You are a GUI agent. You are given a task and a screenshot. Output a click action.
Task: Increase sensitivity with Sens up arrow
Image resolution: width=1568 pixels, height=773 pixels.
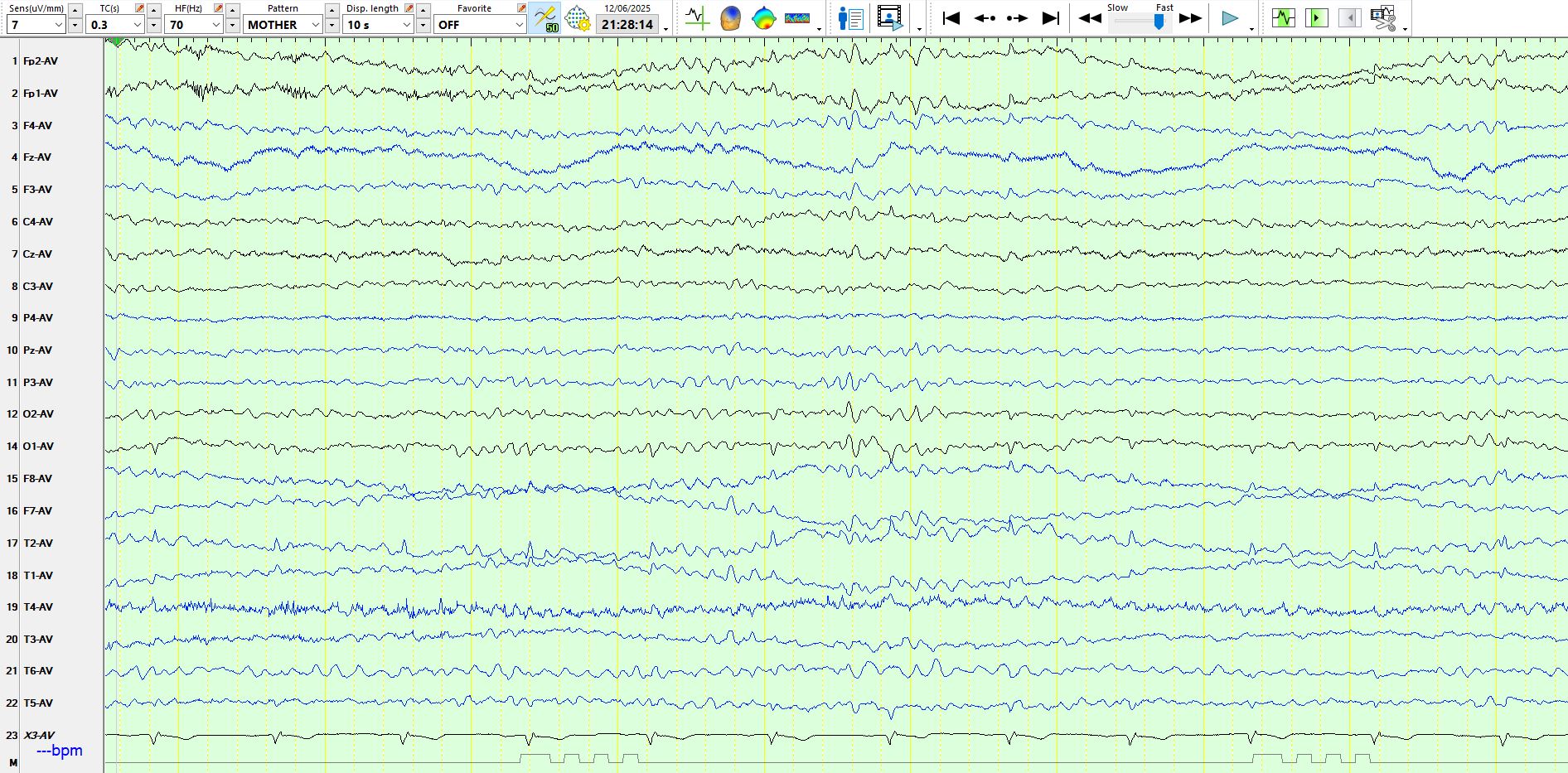tap(75, 10)
